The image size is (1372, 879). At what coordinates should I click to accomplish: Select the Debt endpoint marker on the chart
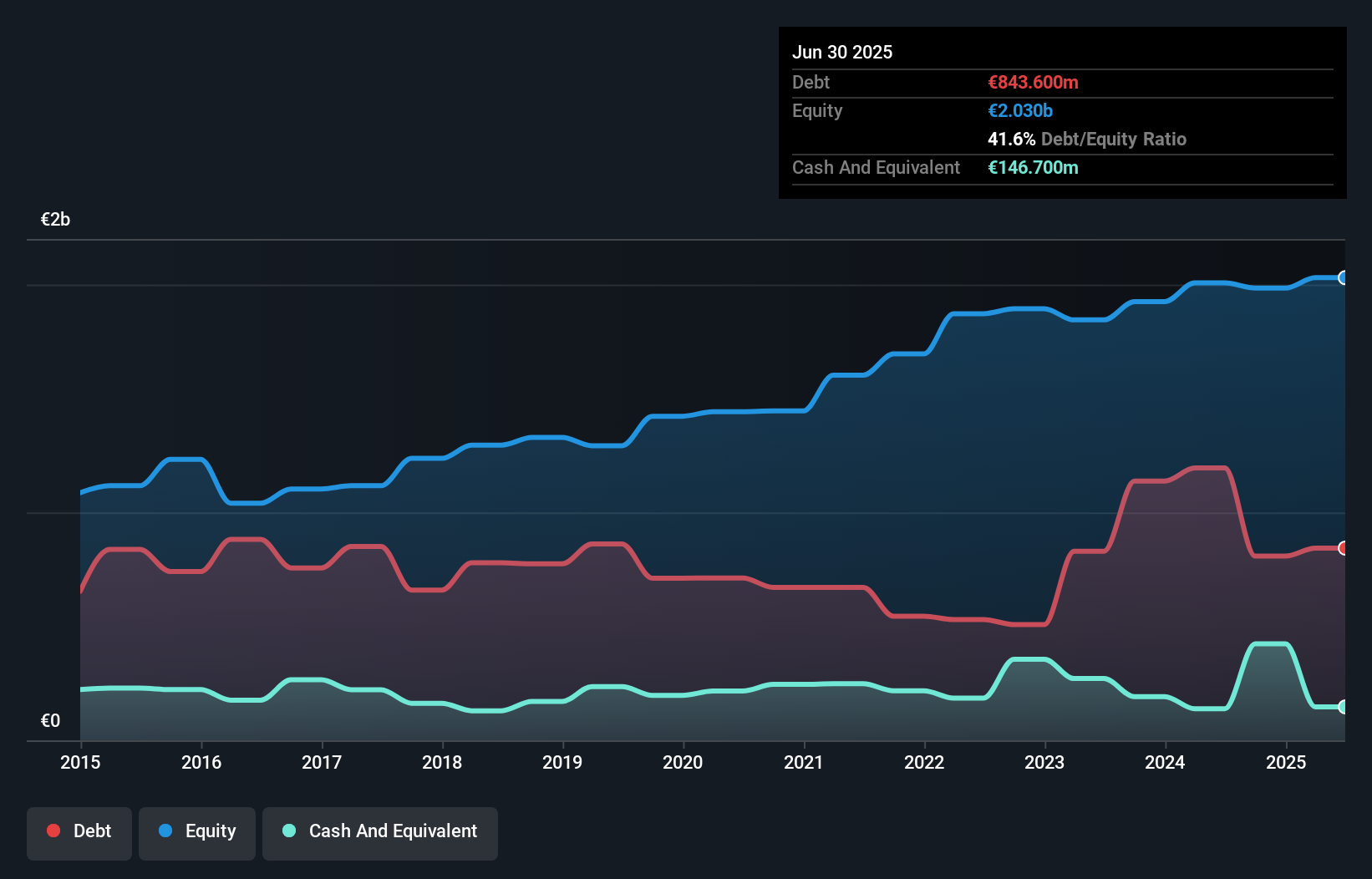[1342, 549]
